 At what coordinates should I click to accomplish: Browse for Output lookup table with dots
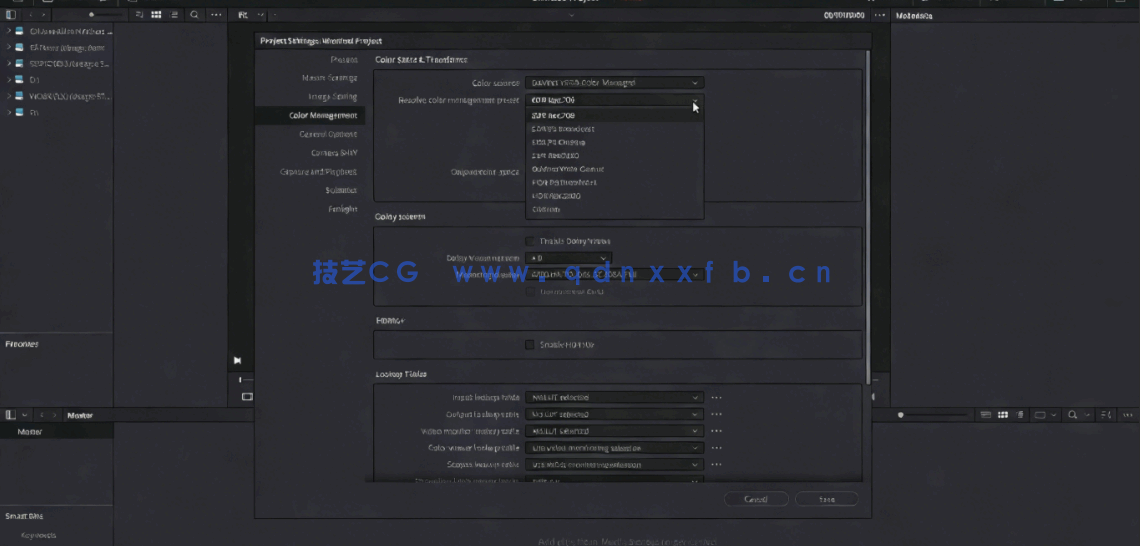click(x=716, y=414)
